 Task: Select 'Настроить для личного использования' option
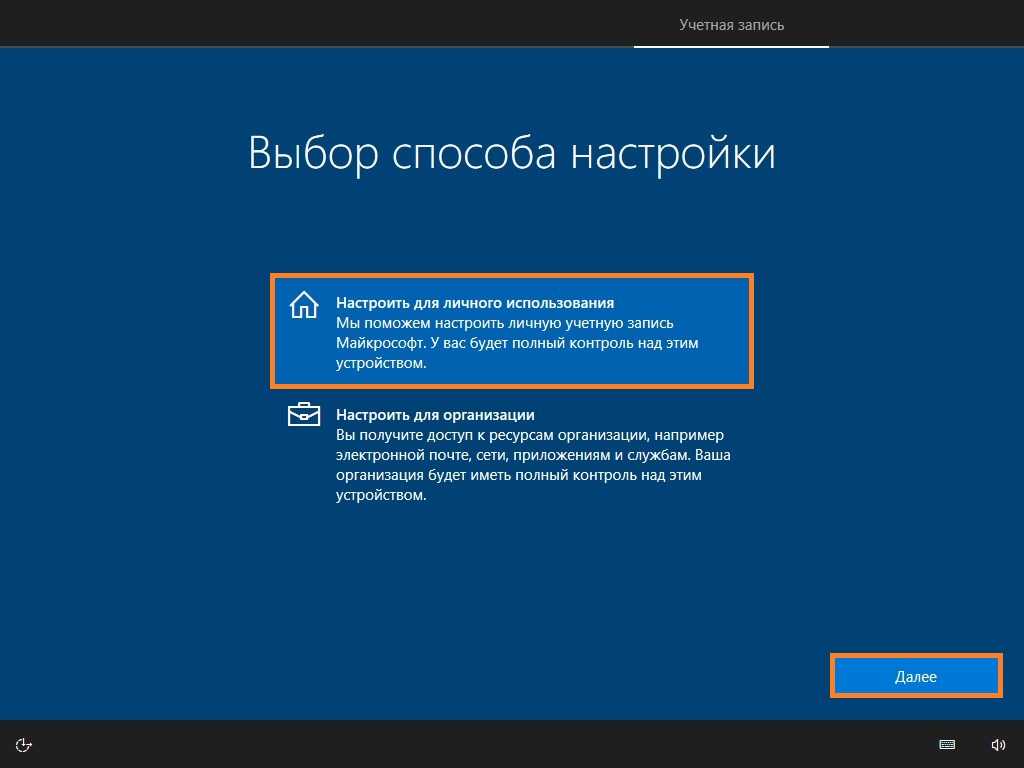[x=511, y=331]
